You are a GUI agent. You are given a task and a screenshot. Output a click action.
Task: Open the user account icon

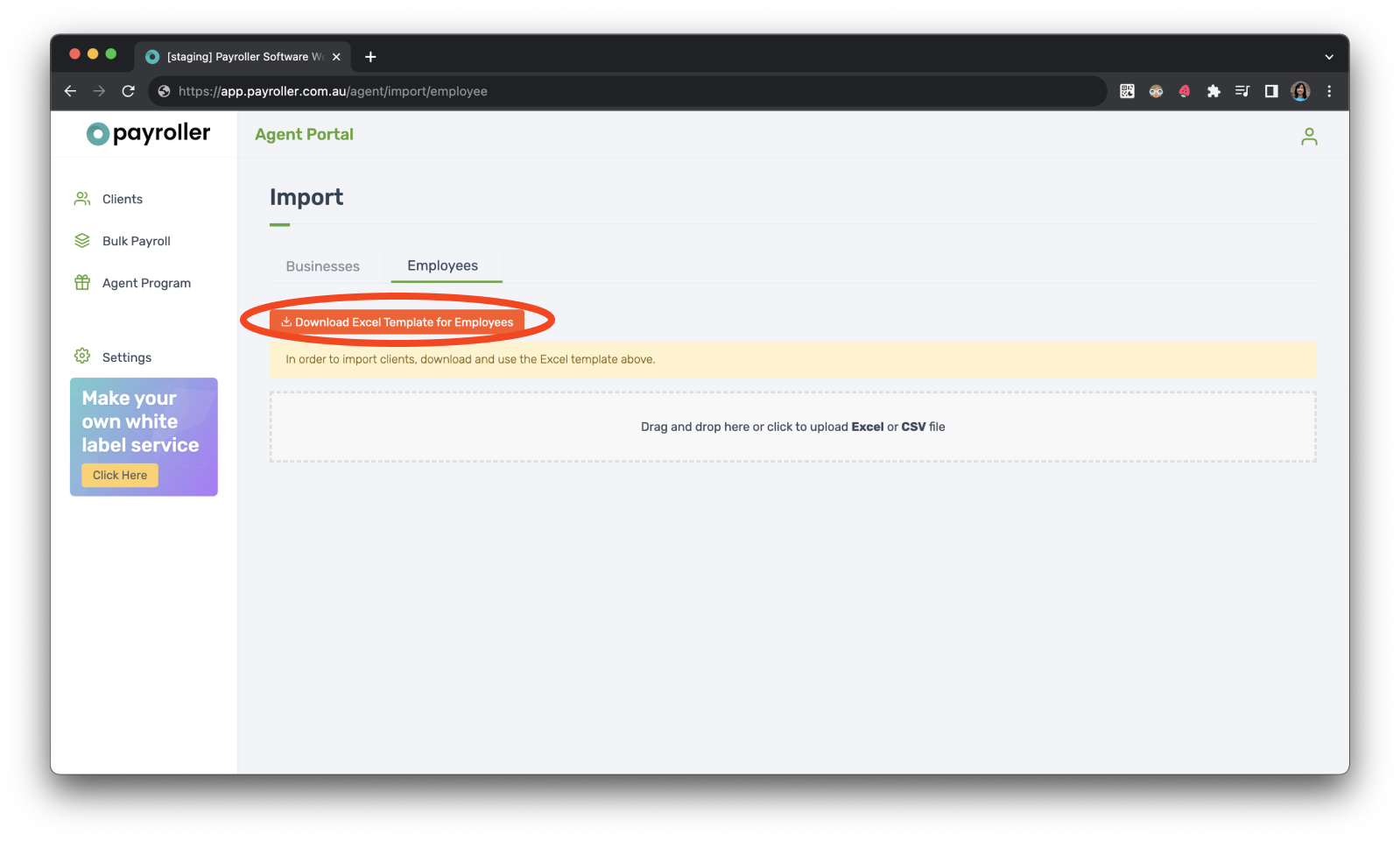(x=1309, y=137)
